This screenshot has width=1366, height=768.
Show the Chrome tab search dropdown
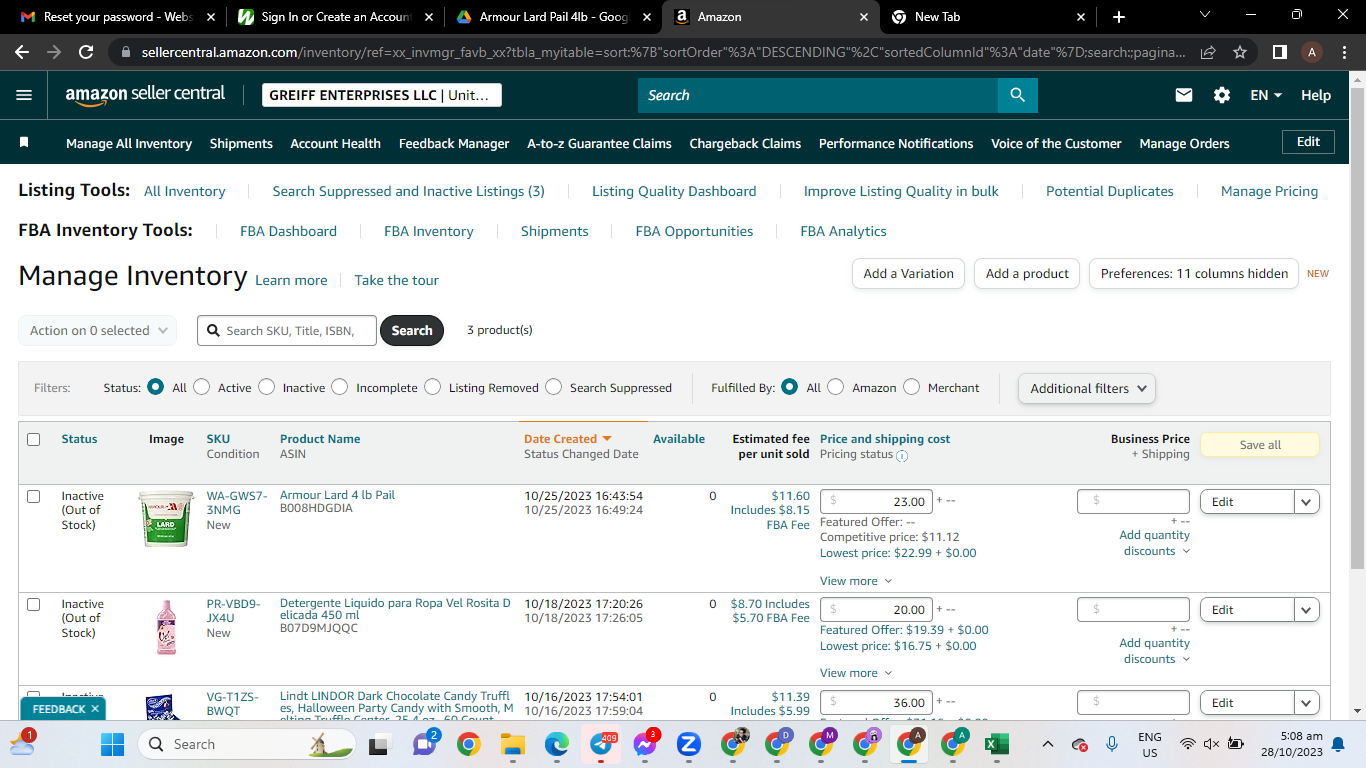[x=1205, y=16]
